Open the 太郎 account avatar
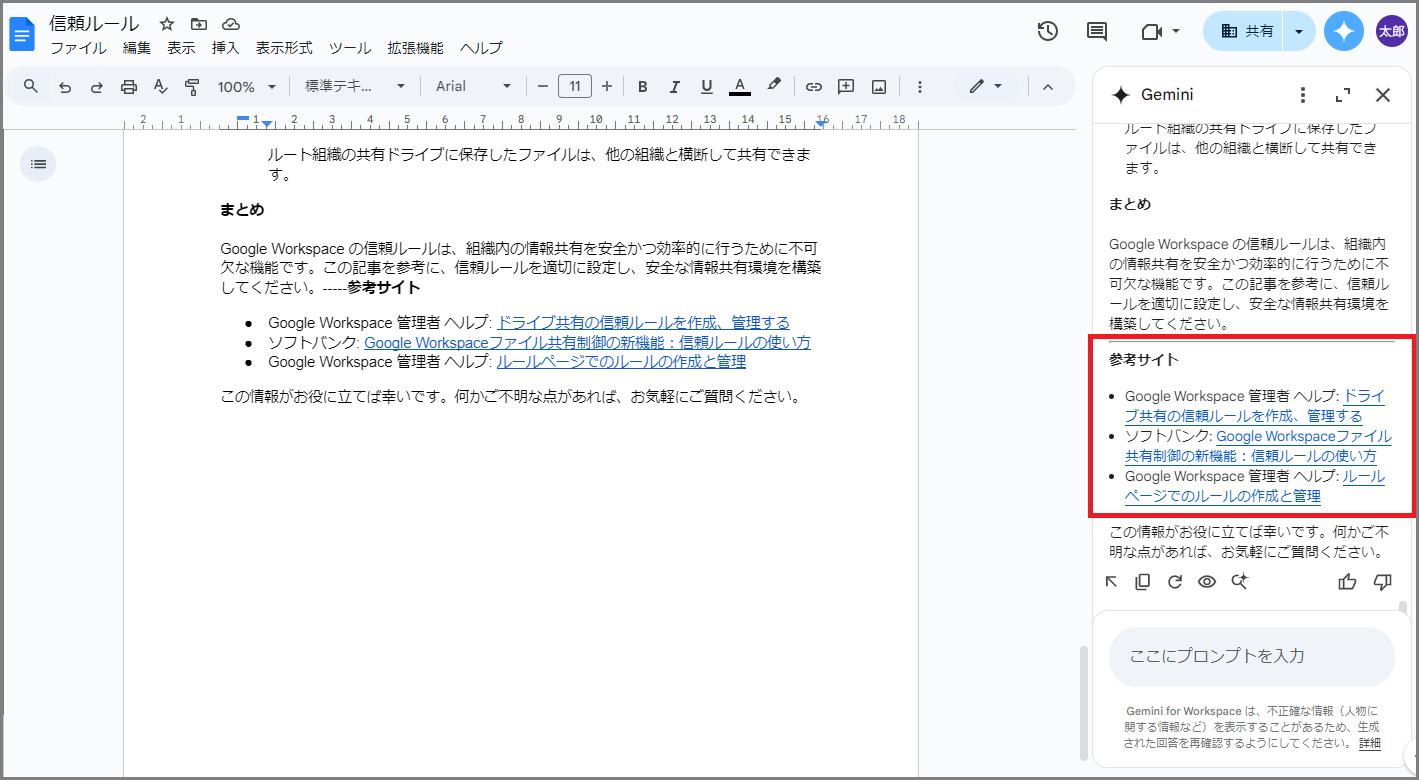This screenshot has height=780, width=1419. click(x=1391, y=31)
